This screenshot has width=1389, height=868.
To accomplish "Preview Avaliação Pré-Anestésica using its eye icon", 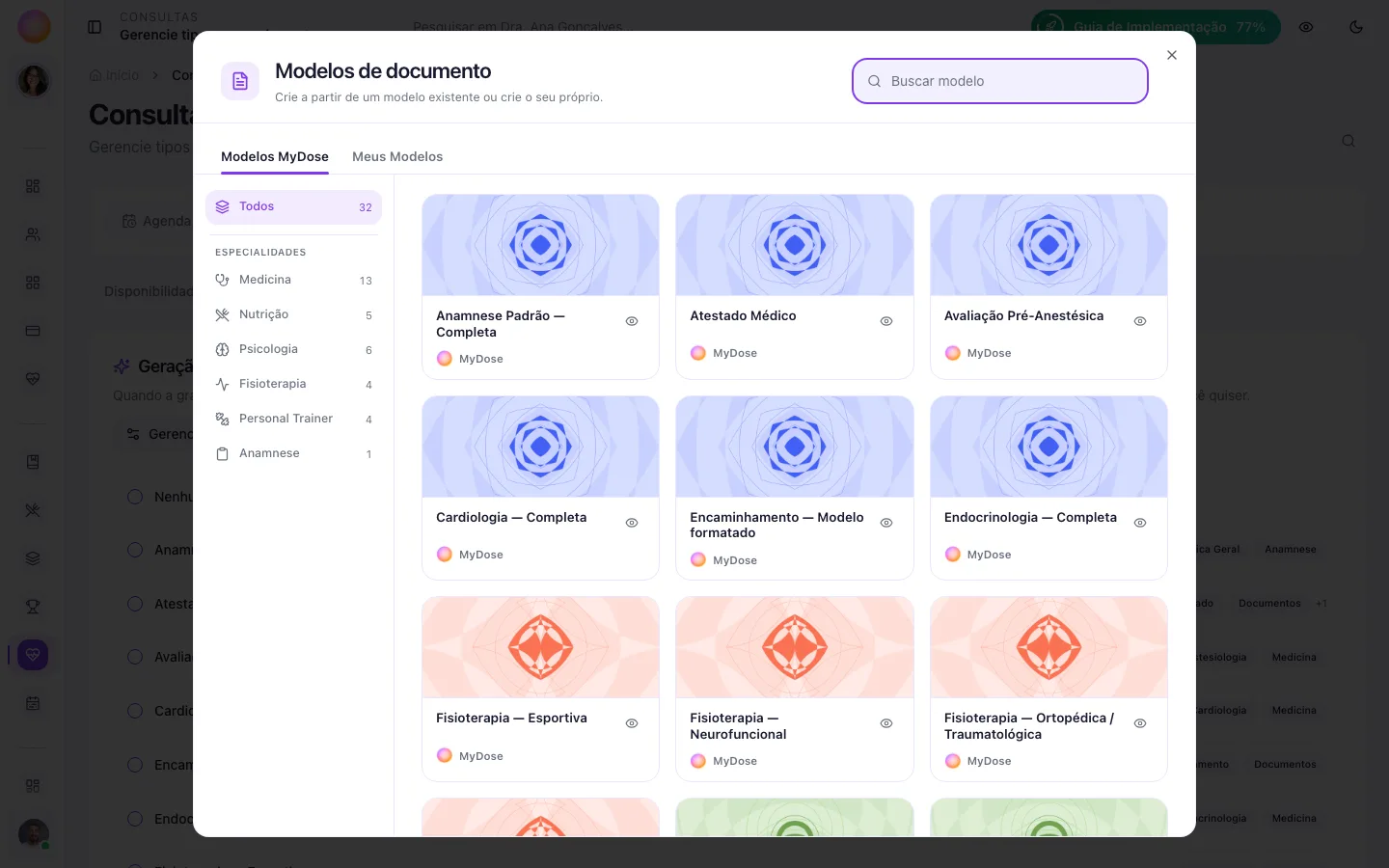I will point(1140,321).
